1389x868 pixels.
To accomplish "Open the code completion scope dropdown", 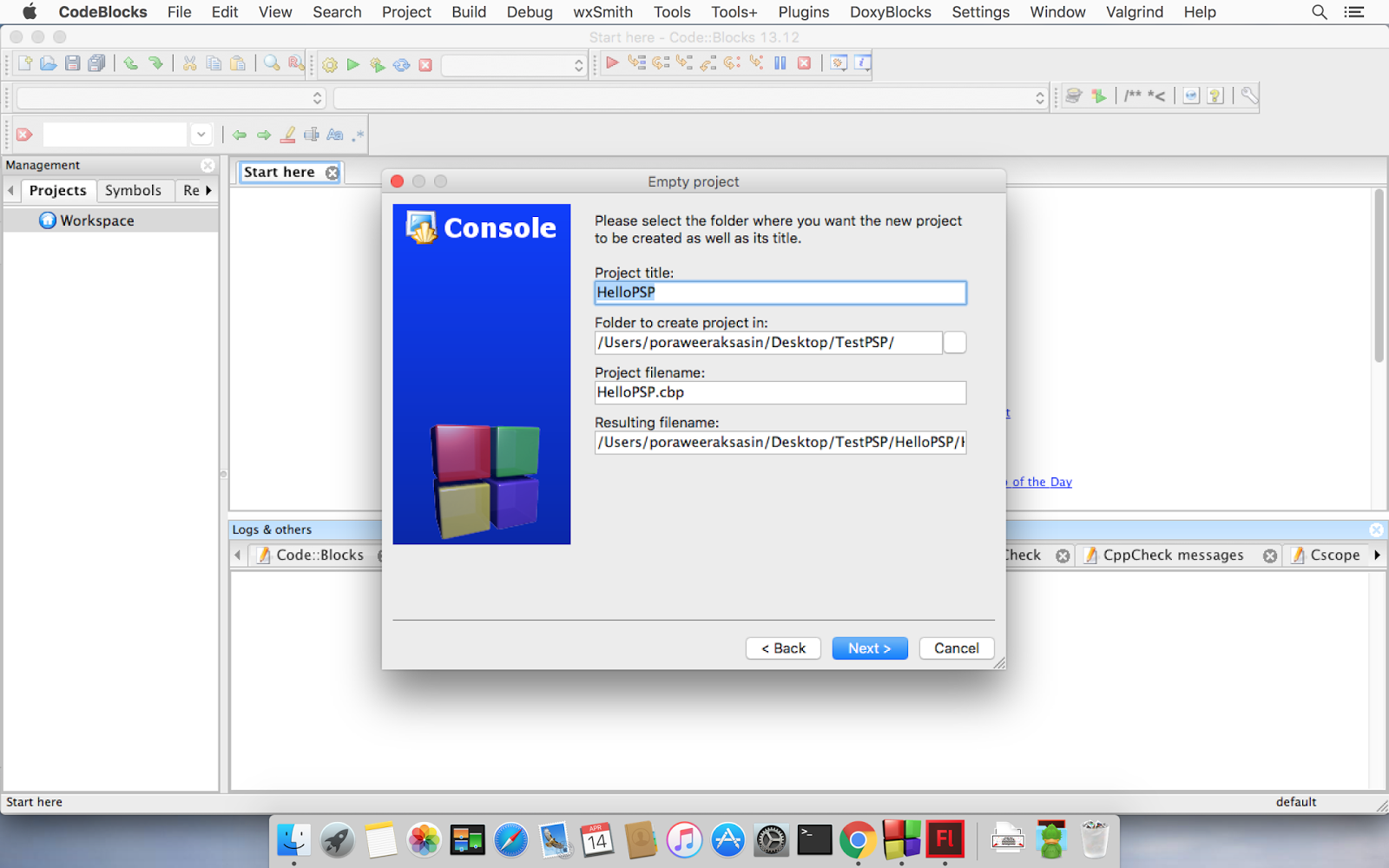I will coord(171,98).
